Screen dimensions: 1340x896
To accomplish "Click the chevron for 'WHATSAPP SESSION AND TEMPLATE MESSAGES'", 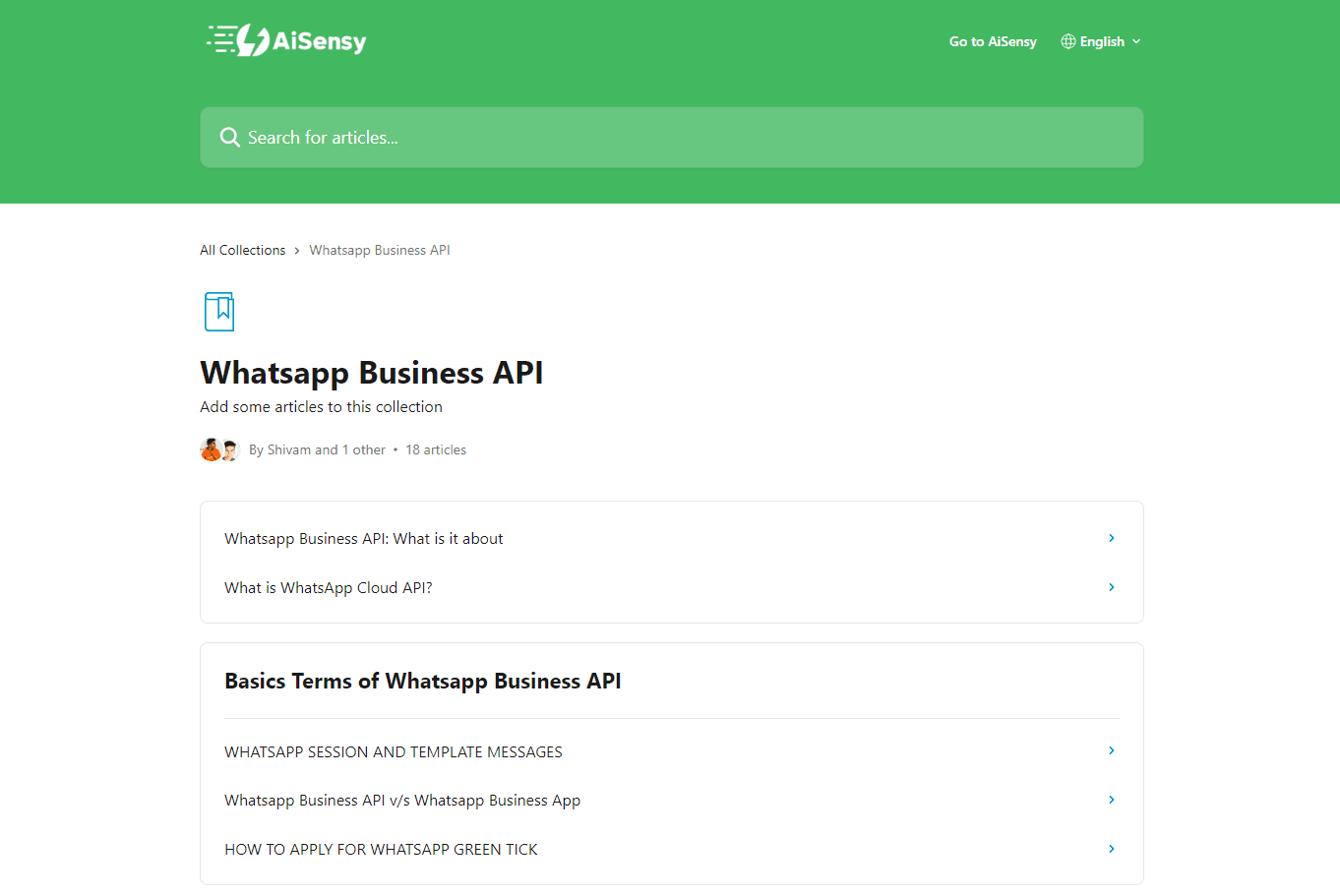I will [x=1111, y=750].
